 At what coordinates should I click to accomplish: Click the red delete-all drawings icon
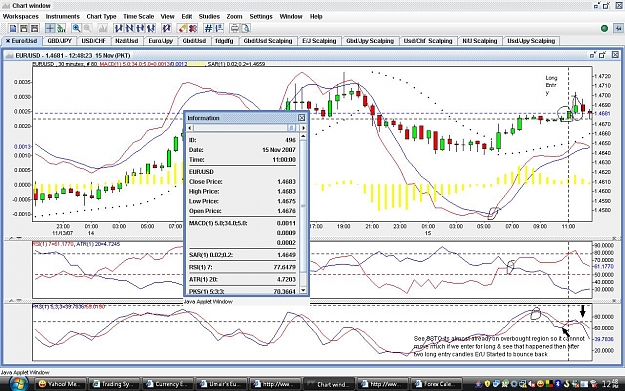pyautogui.click(x=193, y=28)
